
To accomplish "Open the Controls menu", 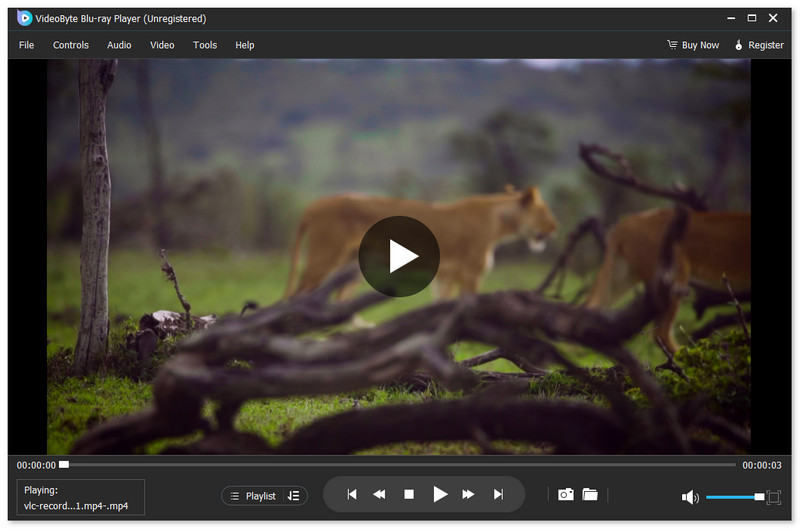I will [71, 45].
